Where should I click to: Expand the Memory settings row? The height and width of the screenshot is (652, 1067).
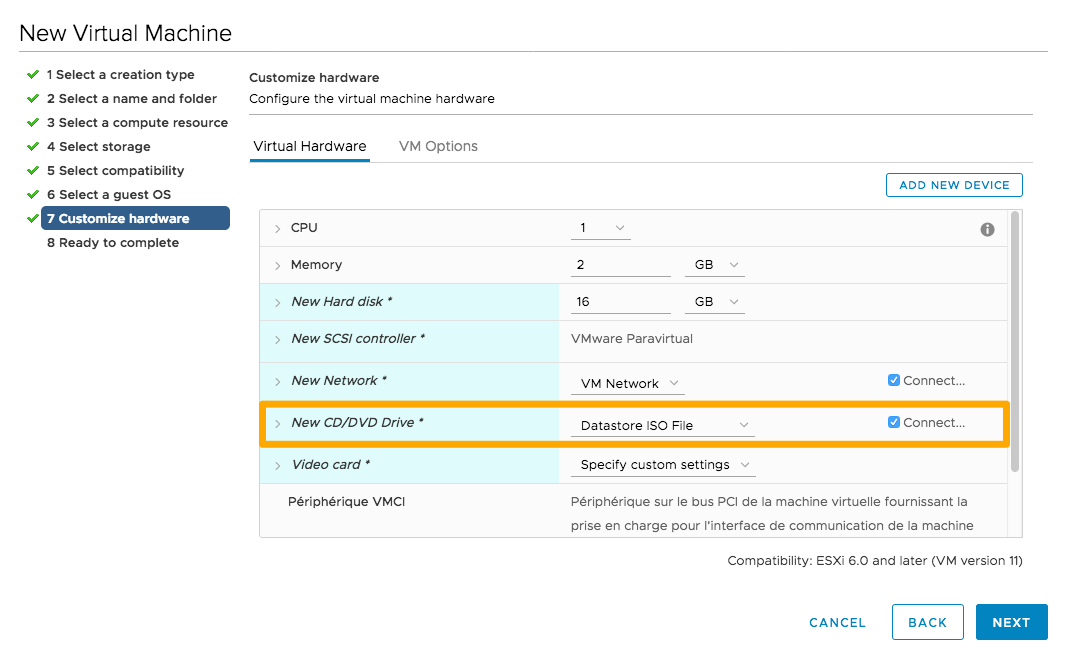coord(278,266)
